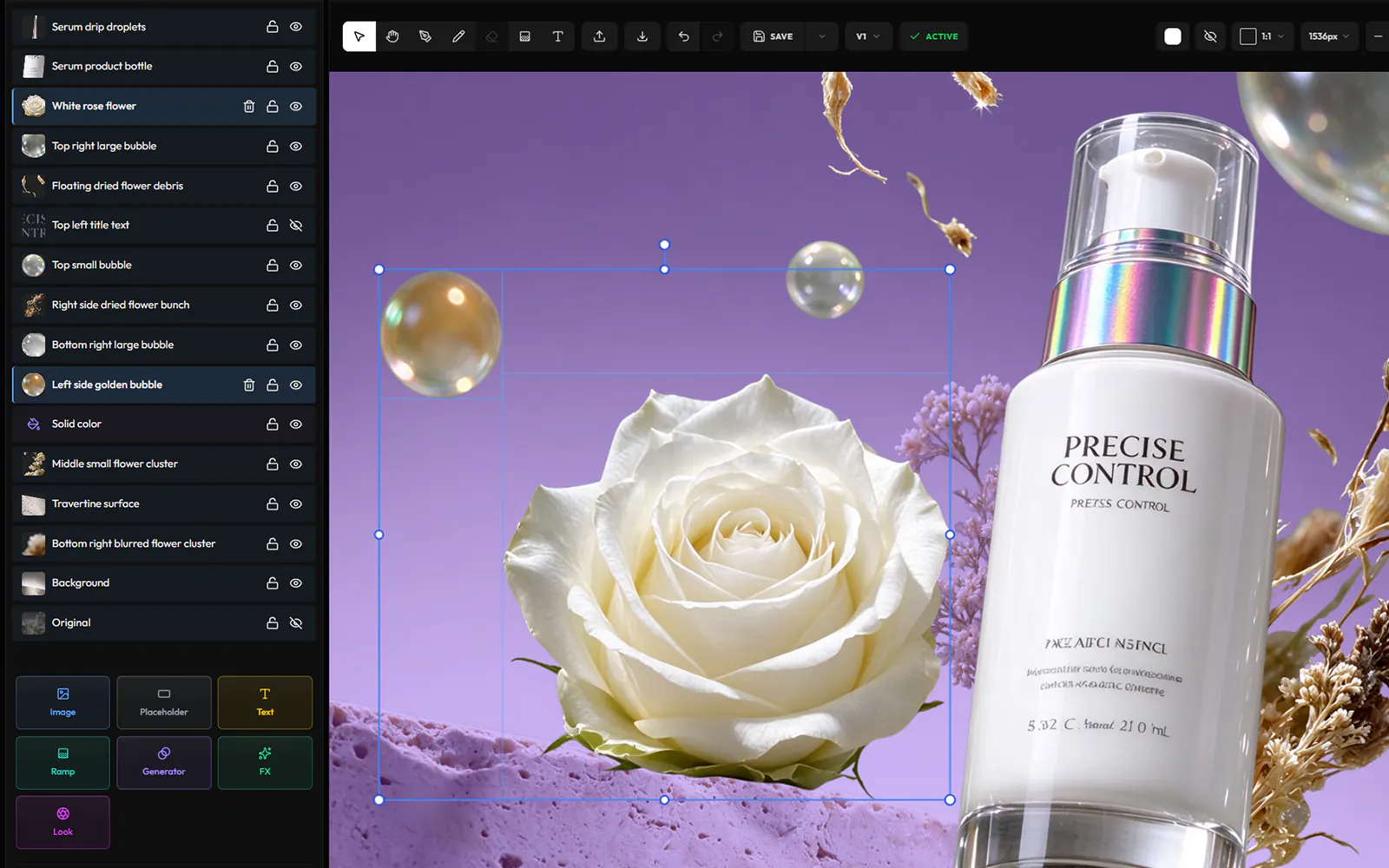Viewport: 1389px width, 868px height.
Task: Open the V1 version dropdown
Action: tap(868, 36)
